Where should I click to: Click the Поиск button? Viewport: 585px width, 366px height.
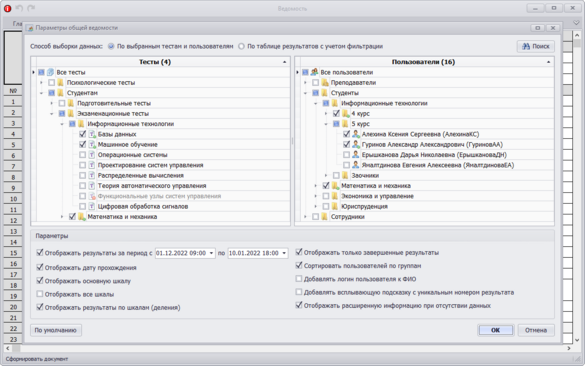pos(536,46)
